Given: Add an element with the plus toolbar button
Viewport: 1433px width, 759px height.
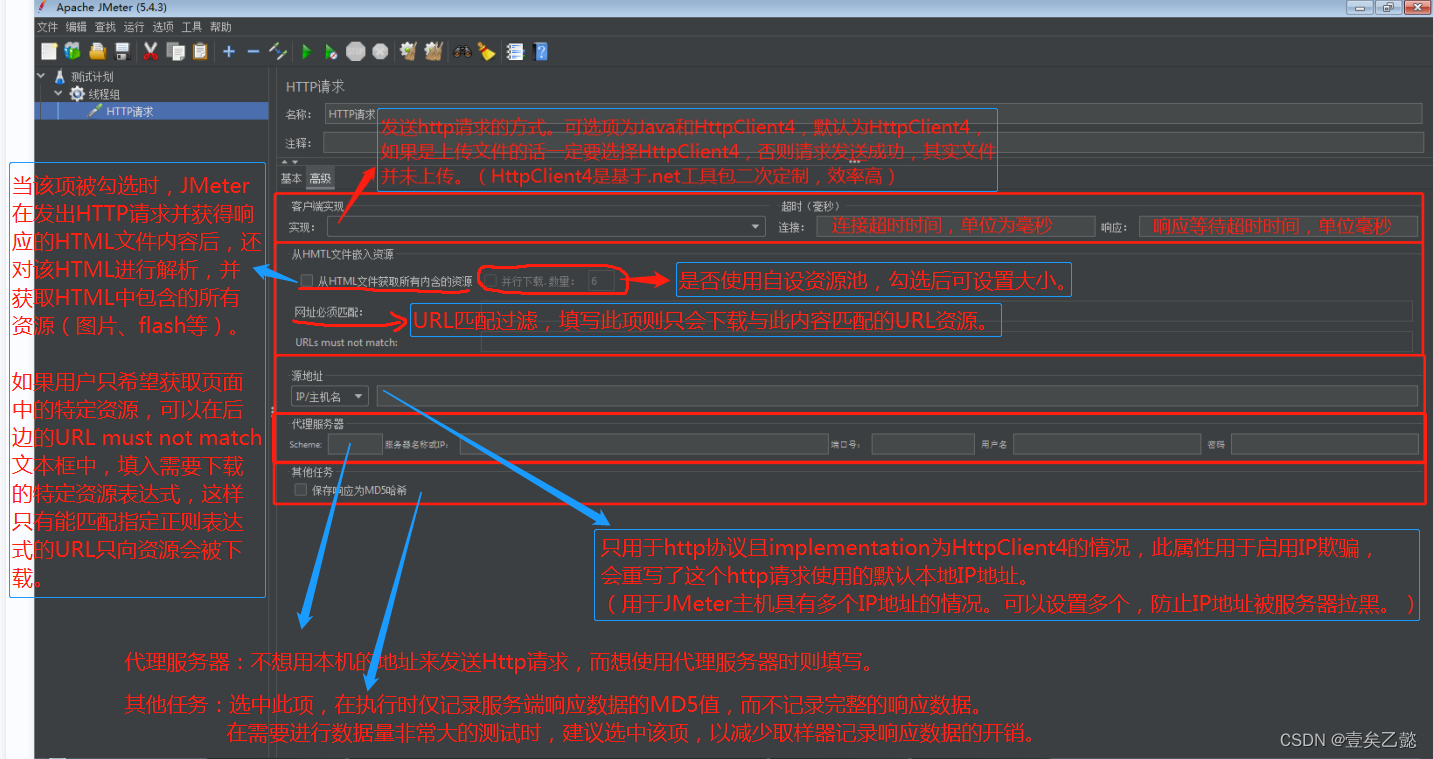Looking at the screenshot, I should [229, 51].
